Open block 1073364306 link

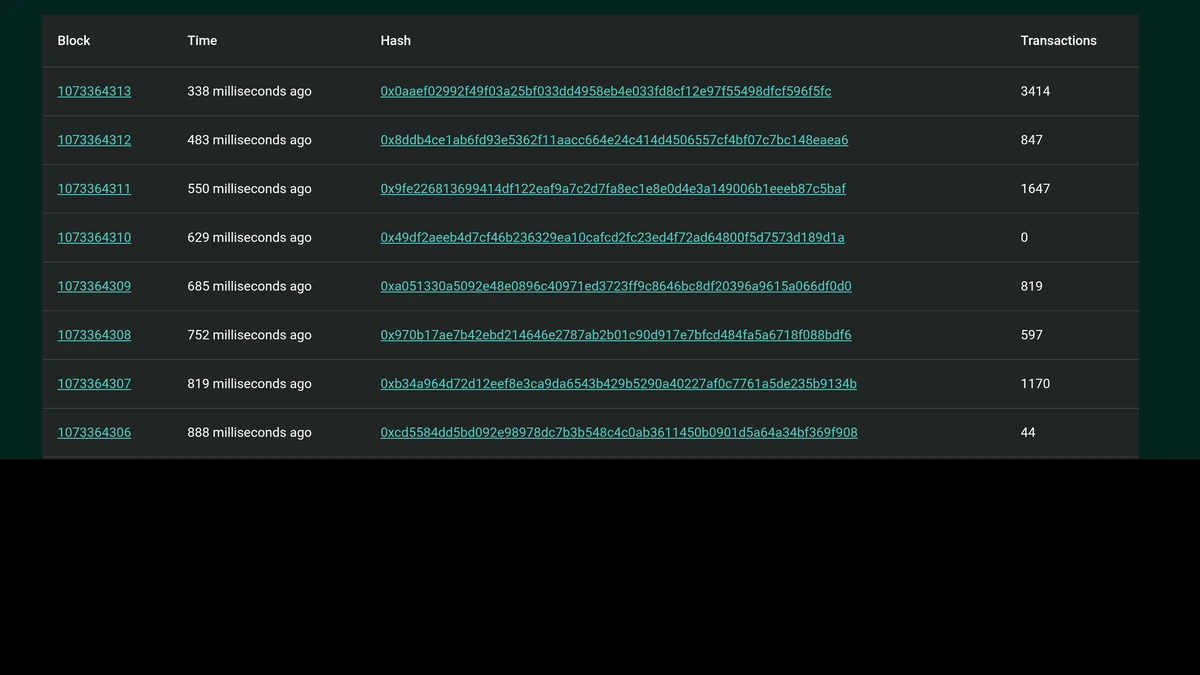[94, 432]
